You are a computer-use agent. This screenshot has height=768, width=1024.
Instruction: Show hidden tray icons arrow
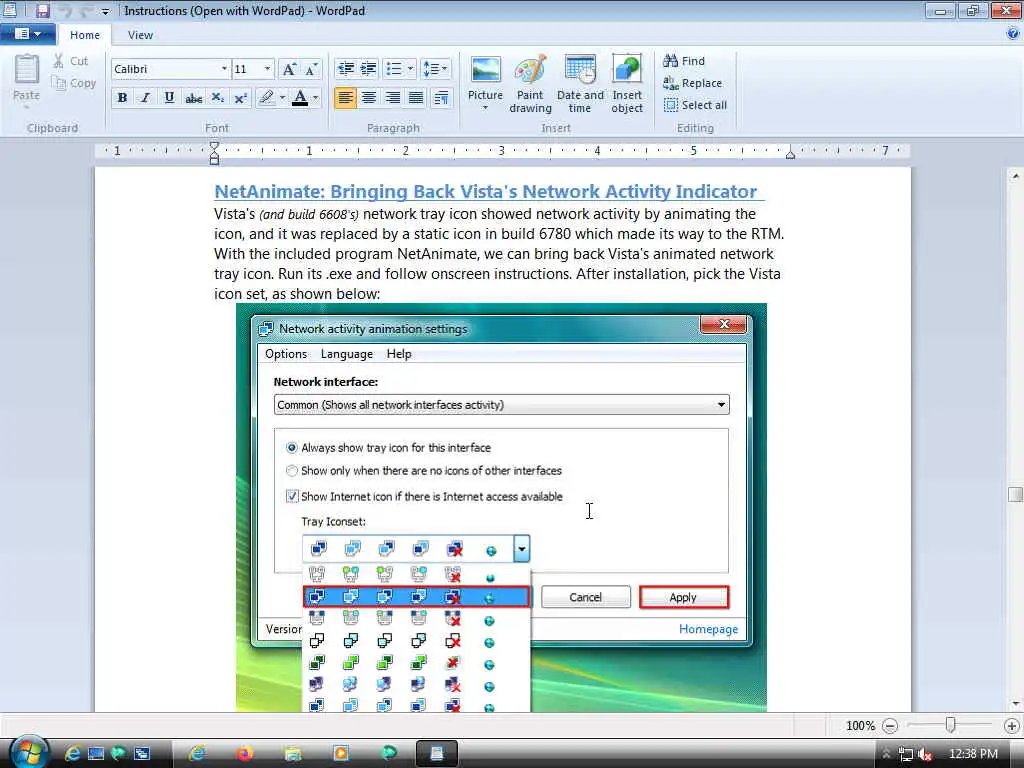886,754
